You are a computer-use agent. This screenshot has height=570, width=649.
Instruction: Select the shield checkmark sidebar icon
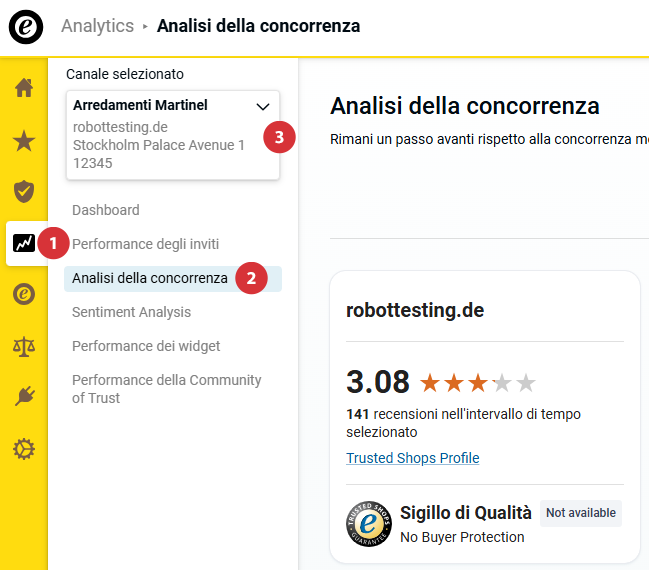[x=24, y=191]
